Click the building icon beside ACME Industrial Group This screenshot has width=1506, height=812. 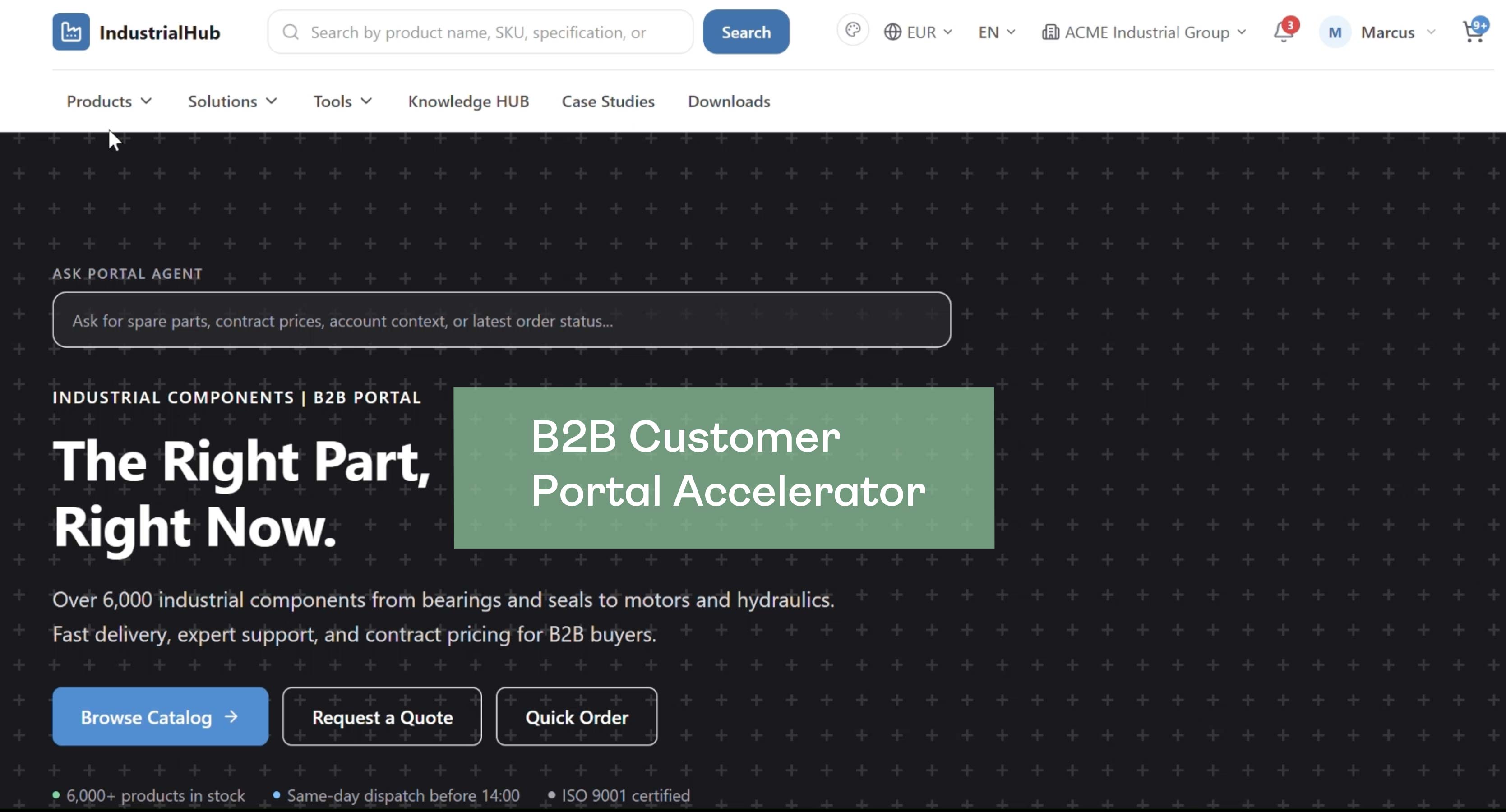coord(1050,32)
